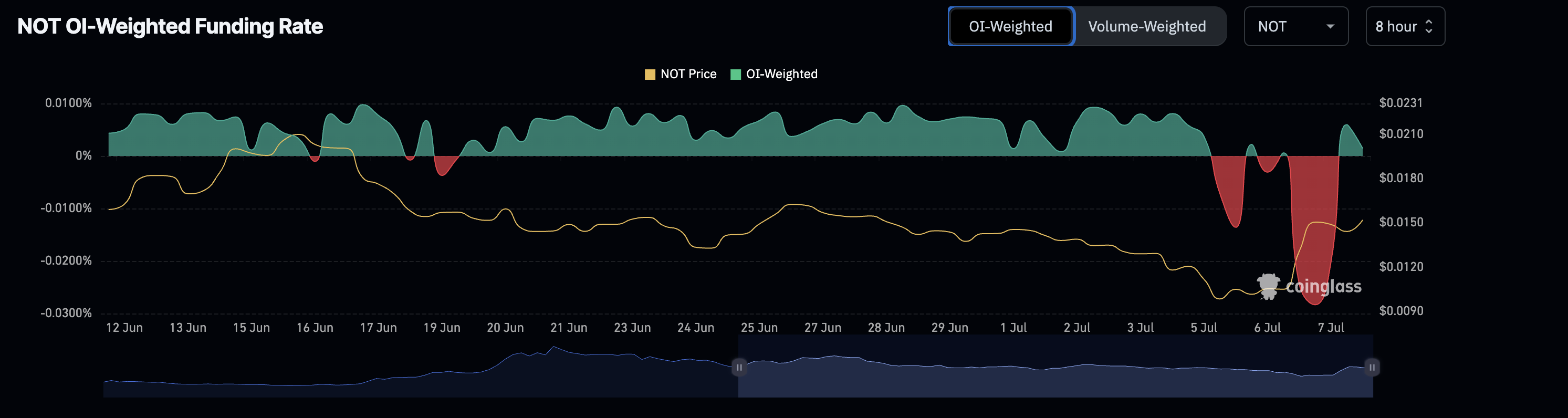This screenshot has width=1568, height=418.
Task: Select the OI-Weighted tab
Action: tap(1011, 26)
